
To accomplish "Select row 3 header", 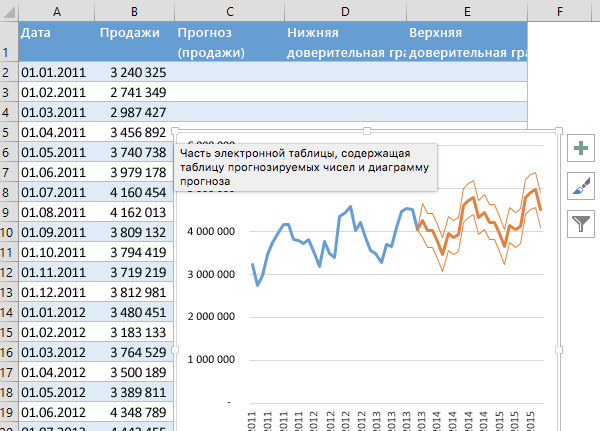I will coord(8,92).
